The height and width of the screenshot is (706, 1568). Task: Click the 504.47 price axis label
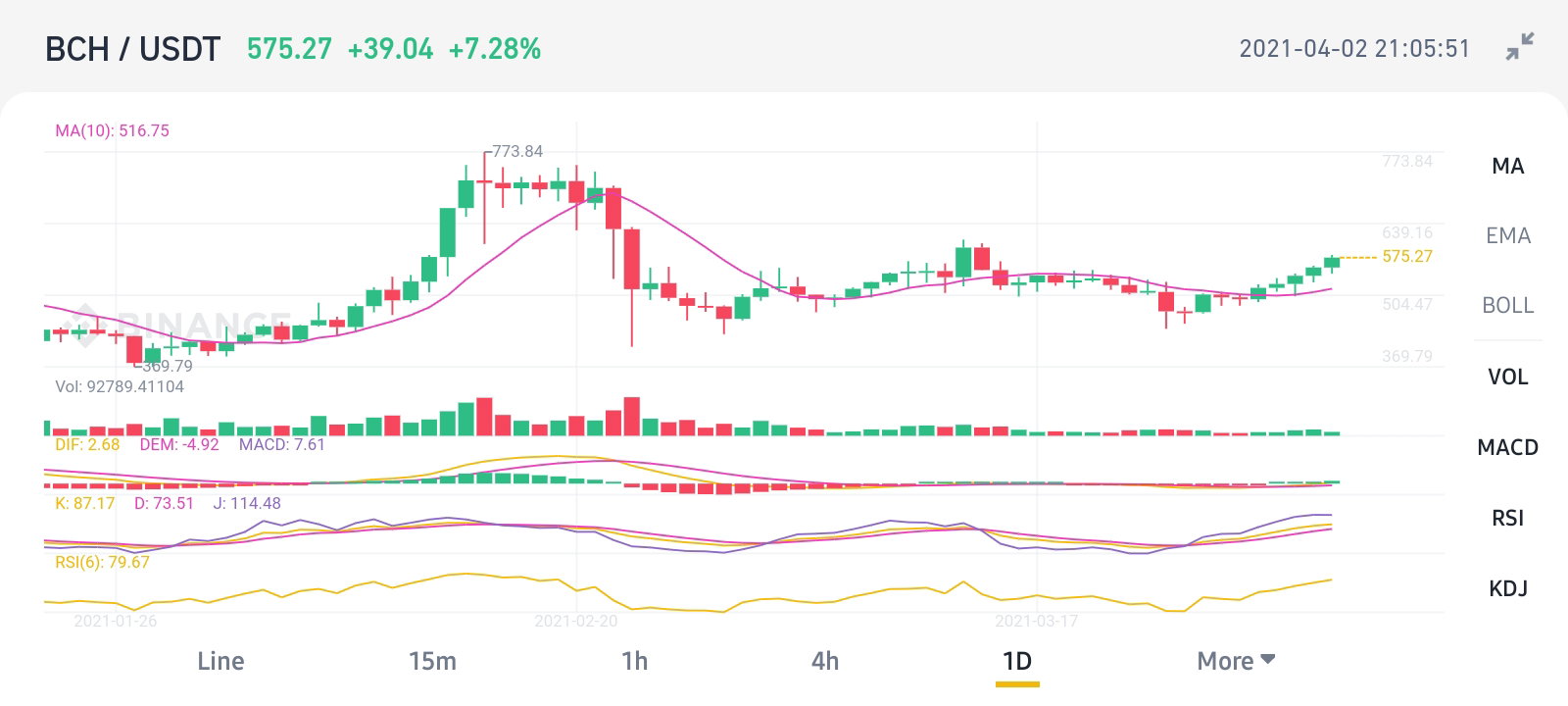coord(1407,304)
